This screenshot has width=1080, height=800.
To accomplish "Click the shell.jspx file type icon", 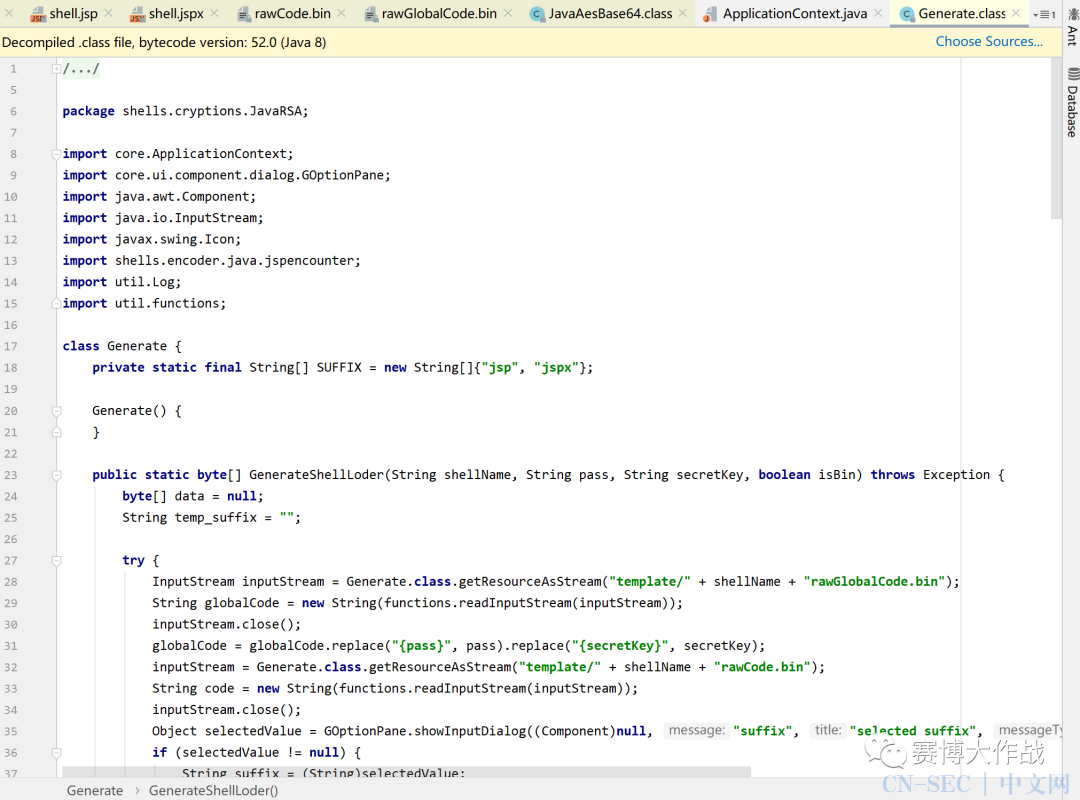I will pos(137,14).
